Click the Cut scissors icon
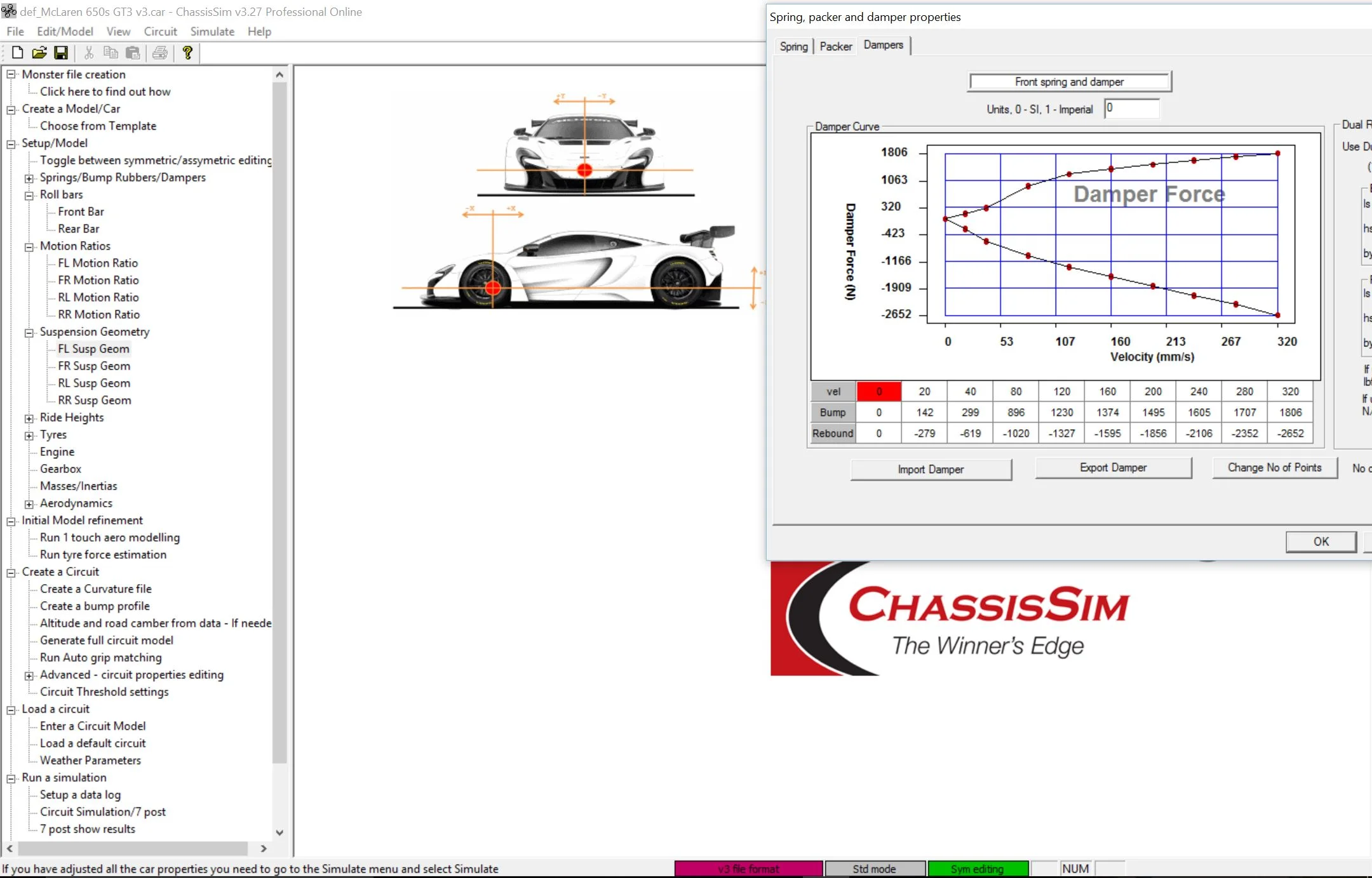The height and width of the screenshot is (878, 1372). 89,53
